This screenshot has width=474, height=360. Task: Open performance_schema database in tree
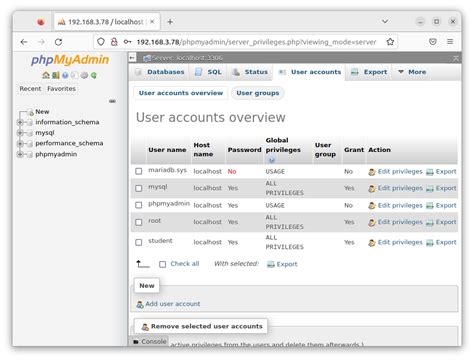[x=69, y=143]
